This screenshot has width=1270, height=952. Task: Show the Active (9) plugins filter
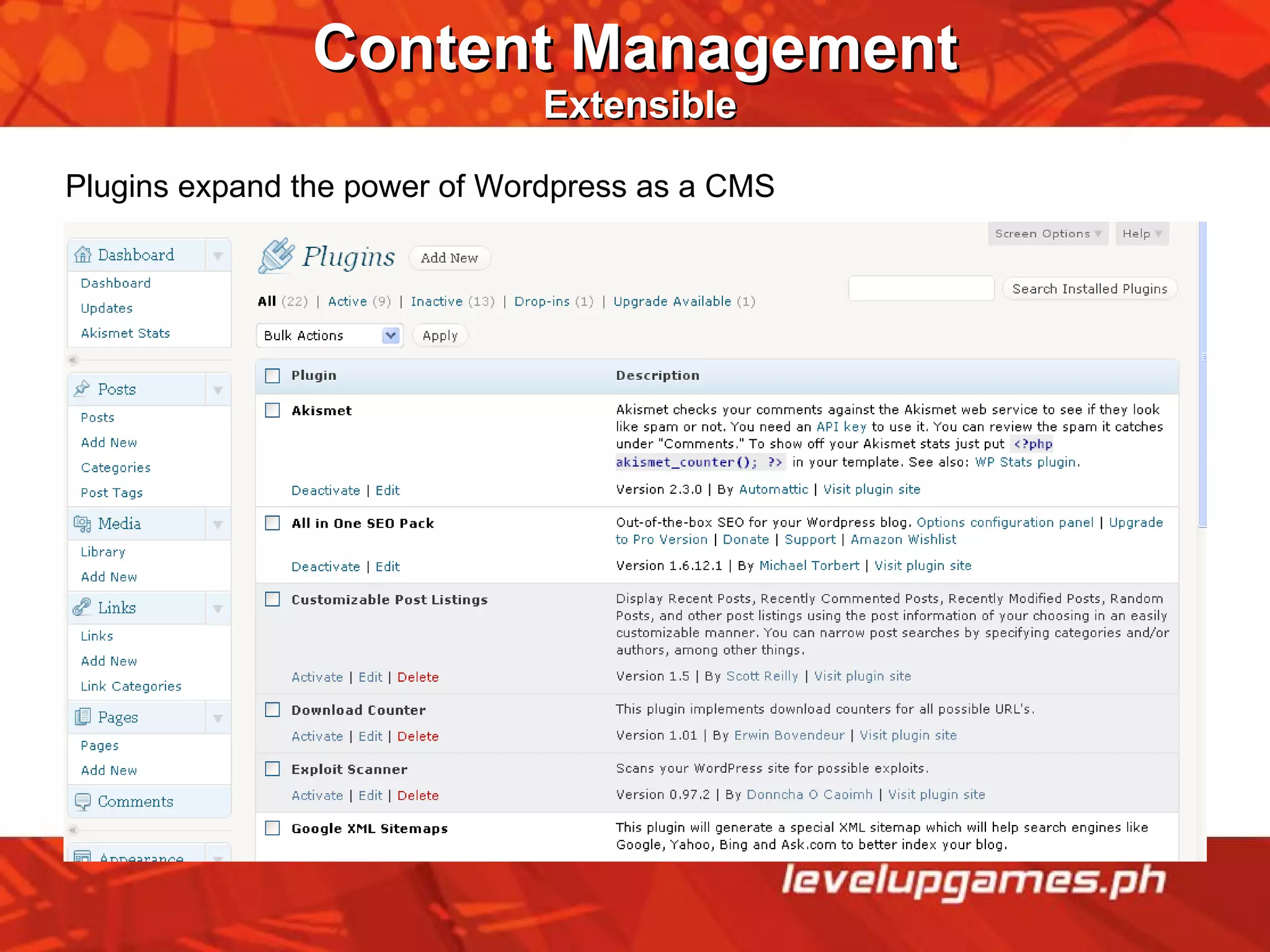pyautogui.click(x=359, y=301)
